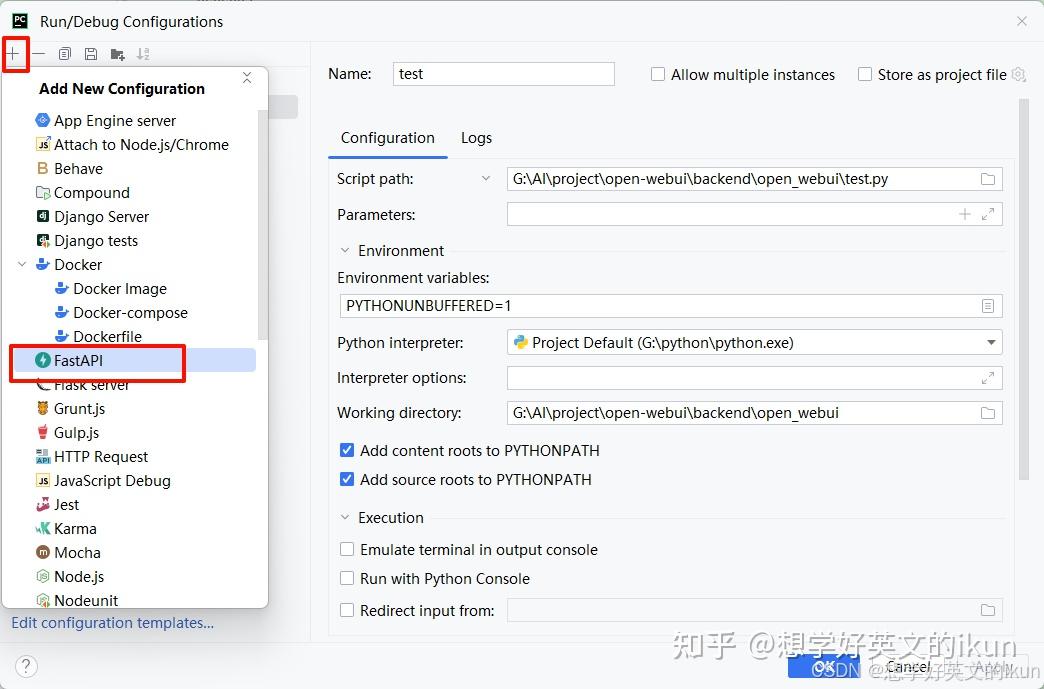Select the HTTP Request configuration type
The width and height of the screenshot is (1044, 689).
pos(100,456)
